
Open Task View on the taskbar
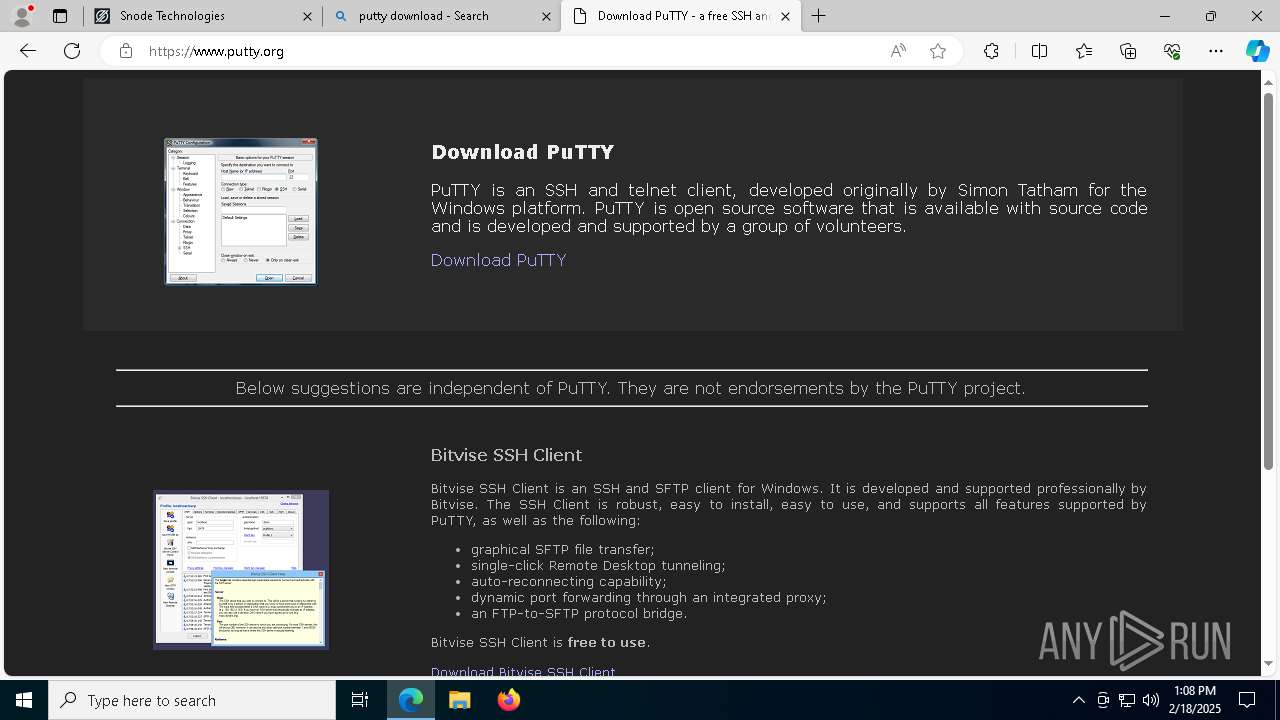[x=360, y=700]
